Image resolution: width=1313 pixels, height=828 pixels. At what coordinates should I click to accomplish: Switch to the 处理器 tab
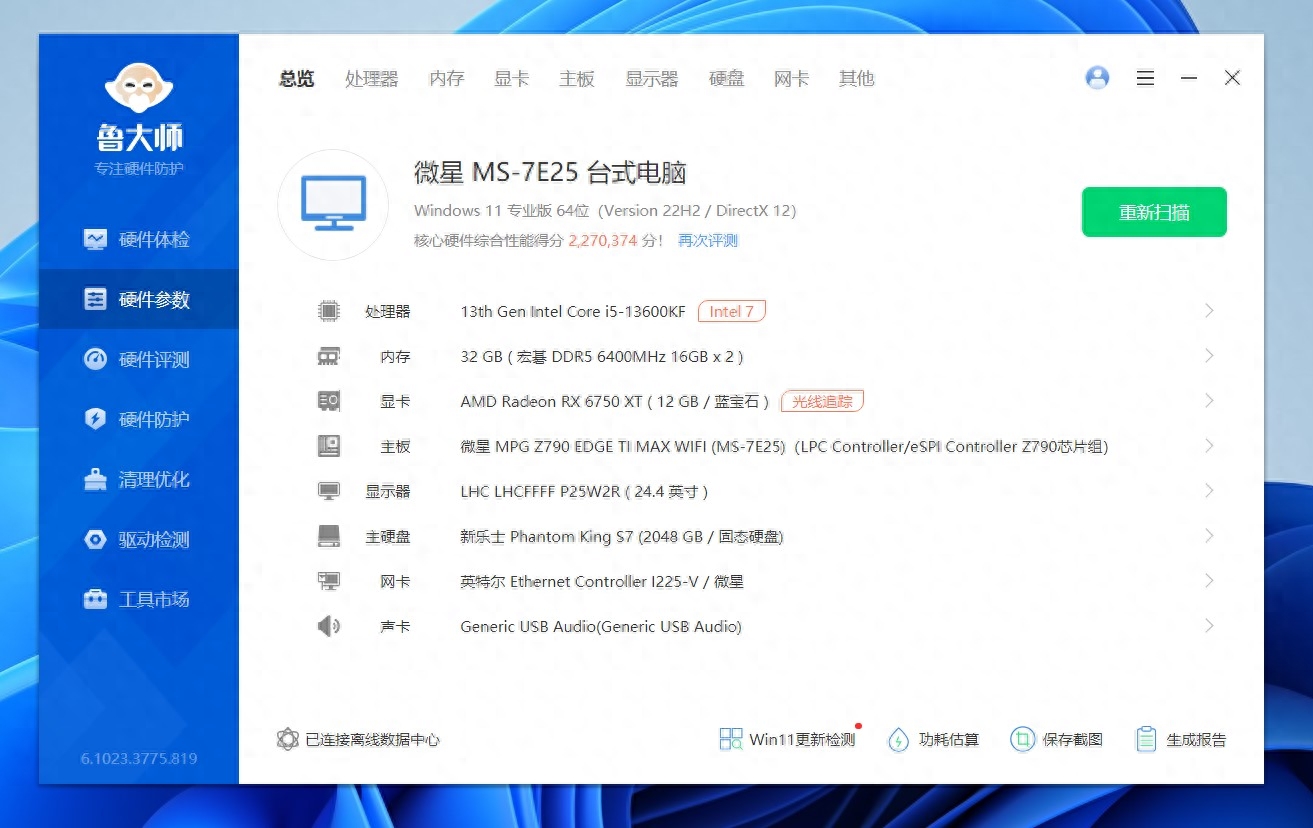(372, 79)
